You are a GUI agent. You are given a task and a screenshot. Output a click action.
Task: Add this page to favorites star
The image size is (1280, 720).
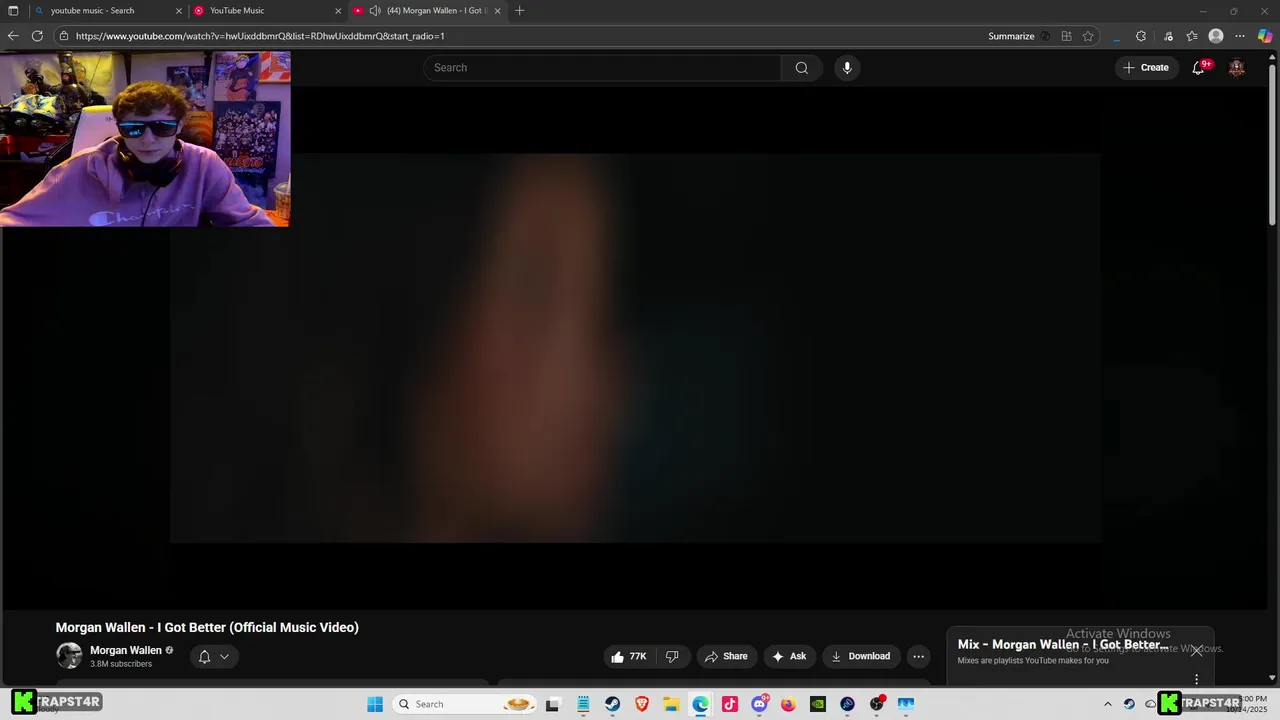(1088, 36)
